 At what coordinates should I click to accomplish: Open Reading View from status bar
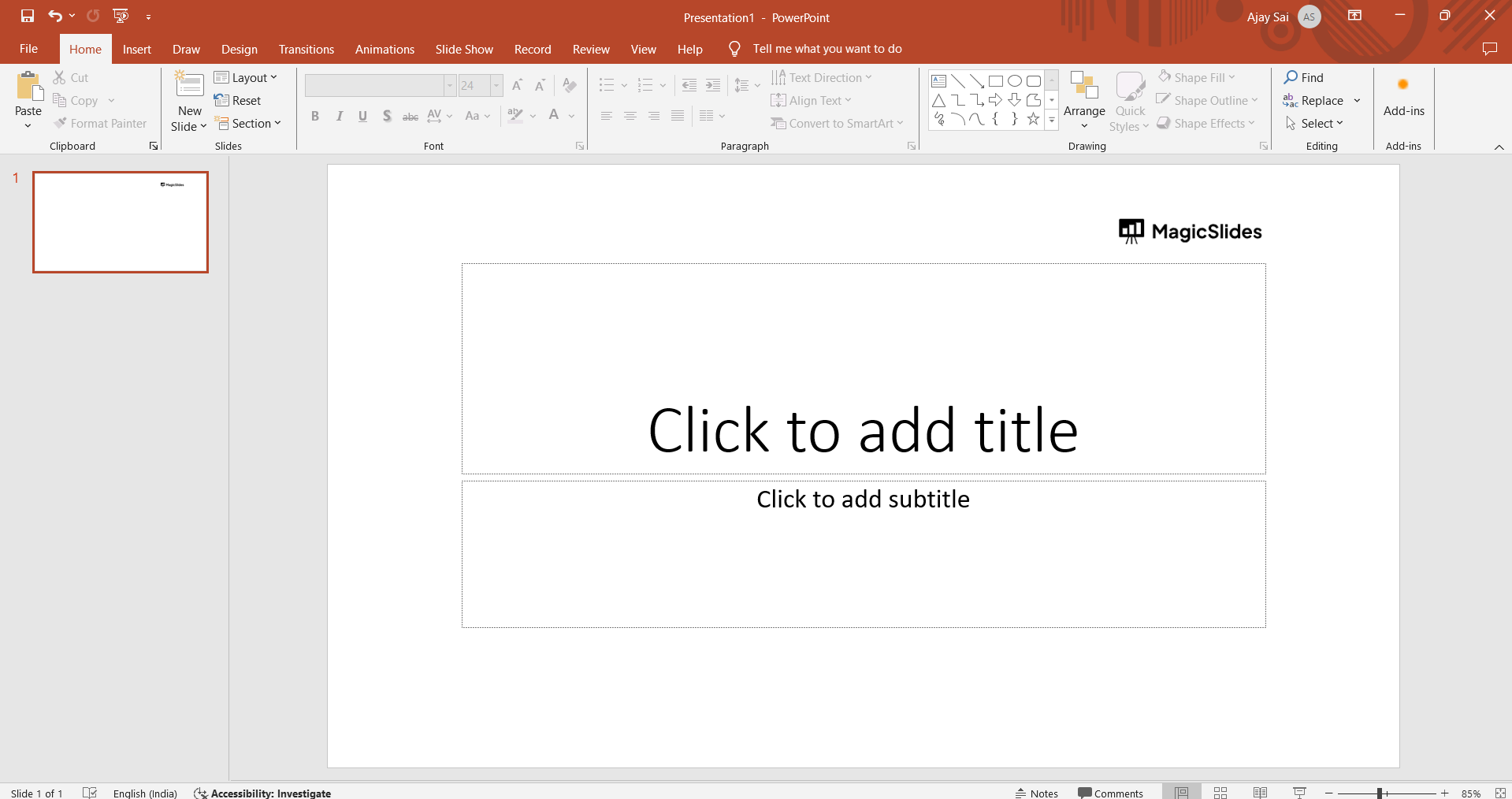click(1260, 793)
